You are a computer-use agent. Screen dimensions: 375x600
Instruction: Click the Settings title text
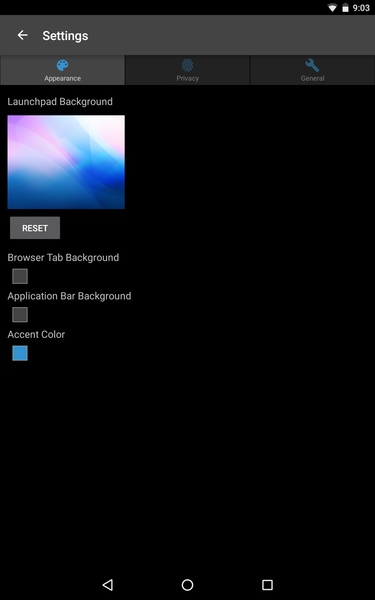[x=65, y=36]
